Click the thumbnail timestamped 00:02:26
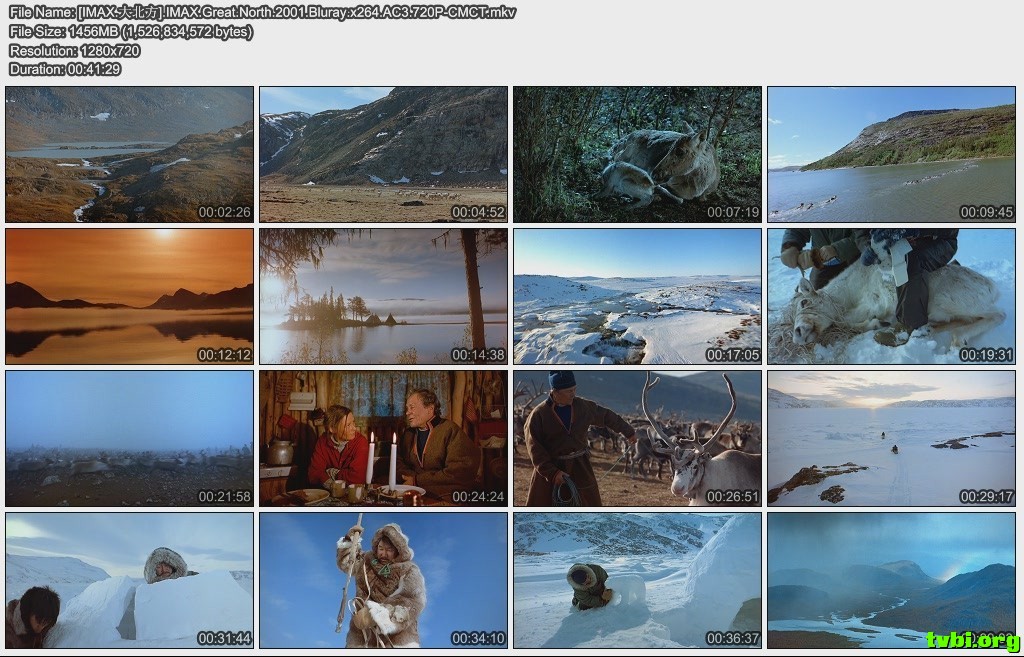The width and height of the screenshot is (1024, 657). [129, 154]
